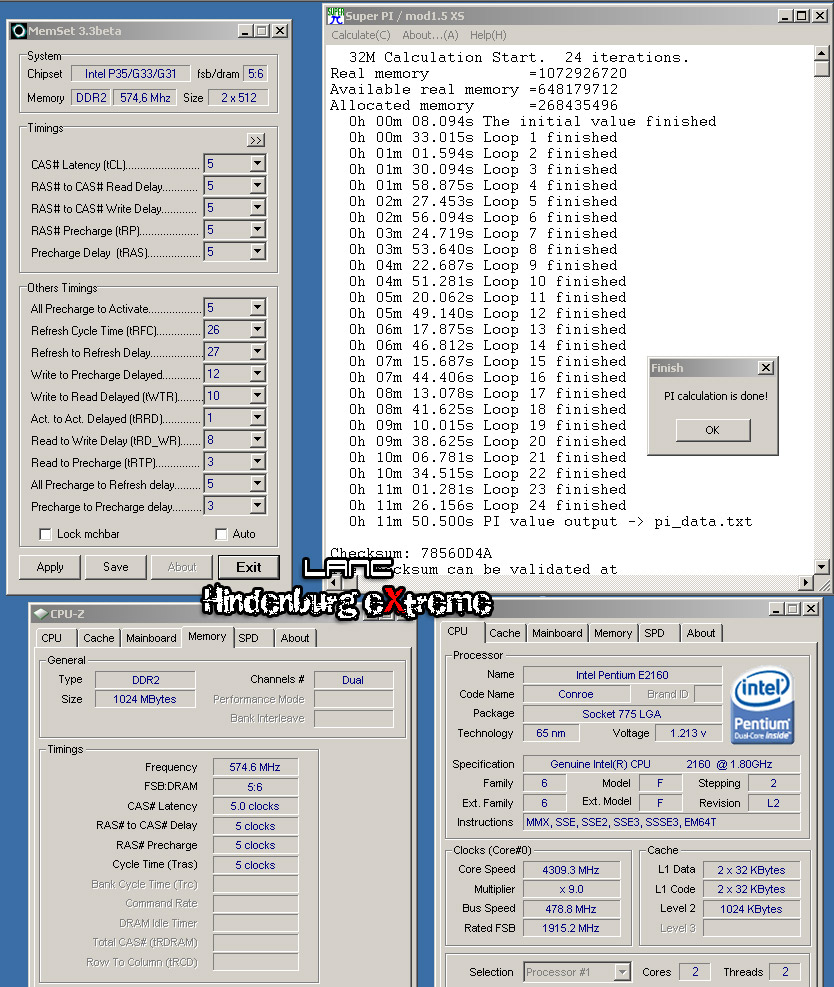Click the Core Speed 4309.3 MHz value

[x=571, y=870]
